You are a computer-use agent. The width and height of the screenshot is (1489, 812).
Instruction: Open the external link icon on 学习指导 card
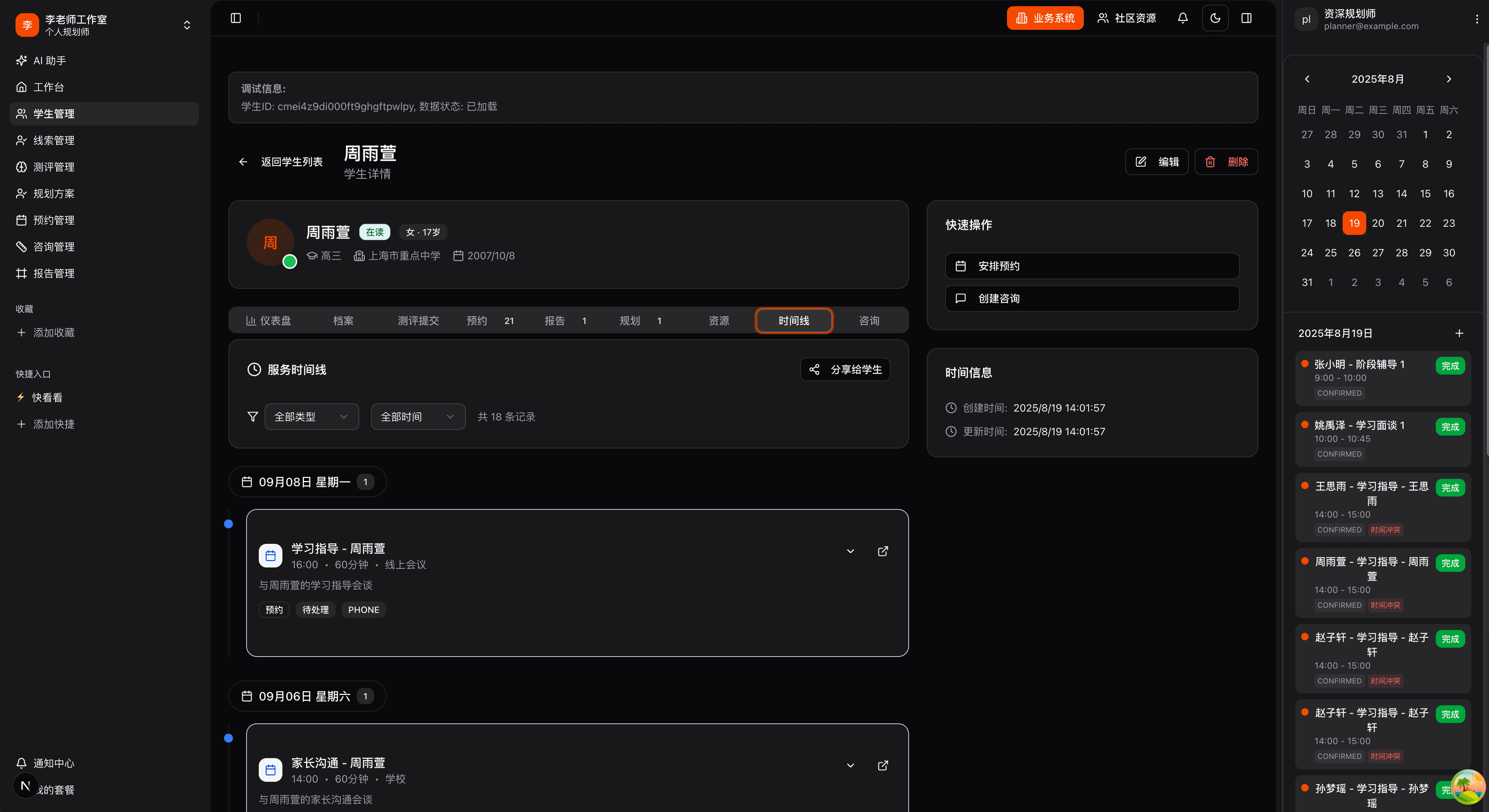(x=883, y=552)
